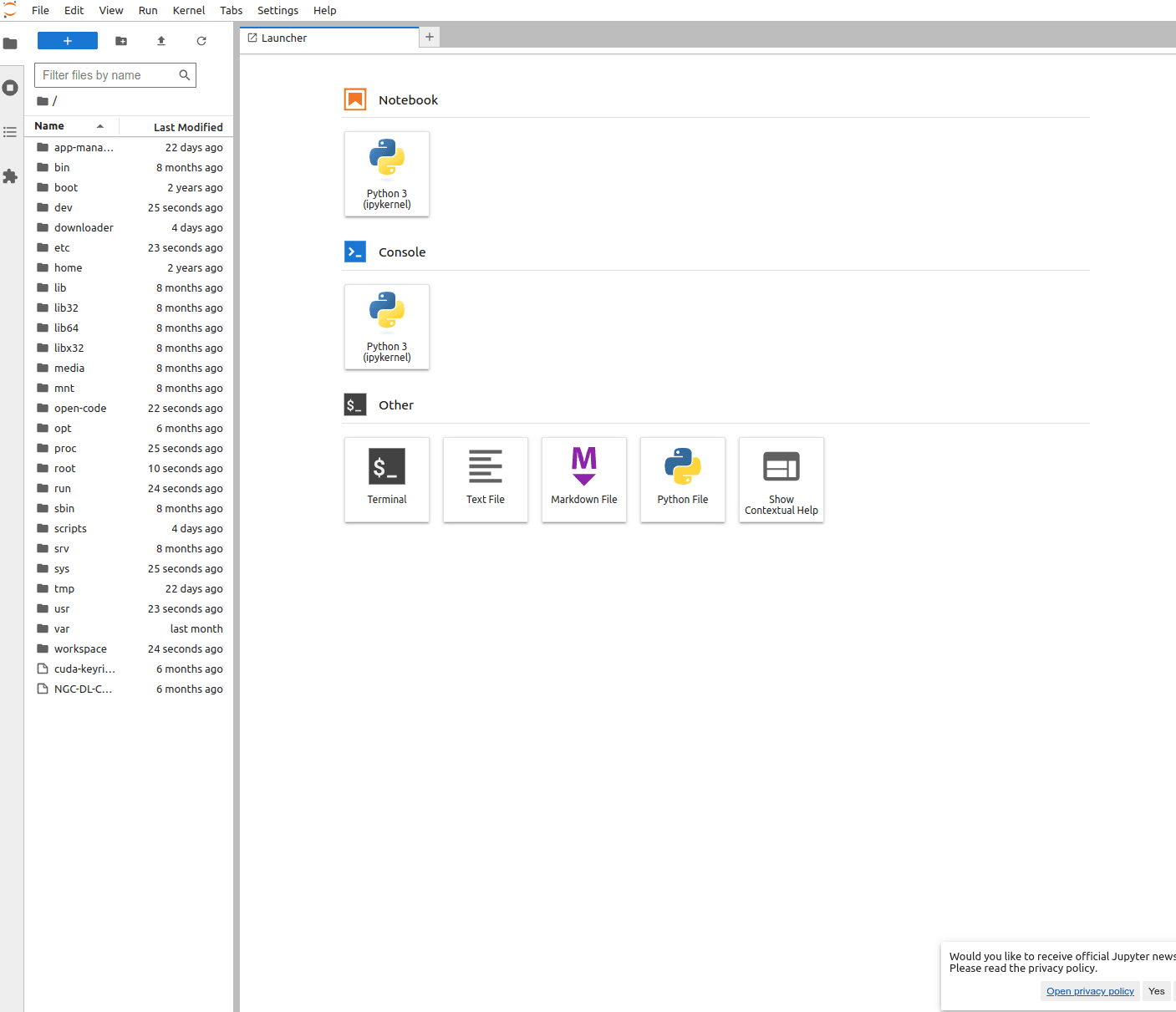Open the View menu
The image size is (1176, 1012).
pos(111,10)
